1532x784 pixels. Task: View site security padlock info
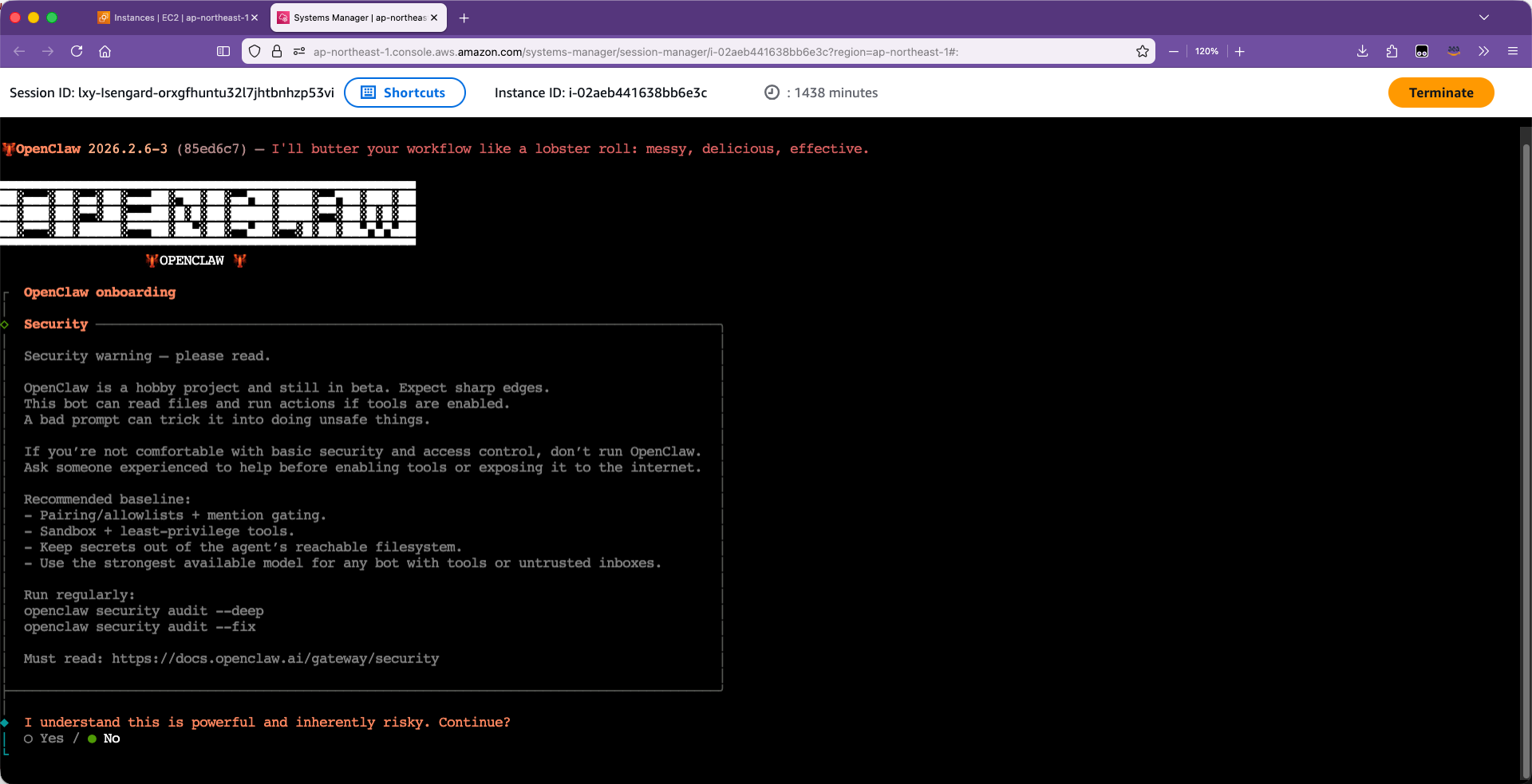277,51
